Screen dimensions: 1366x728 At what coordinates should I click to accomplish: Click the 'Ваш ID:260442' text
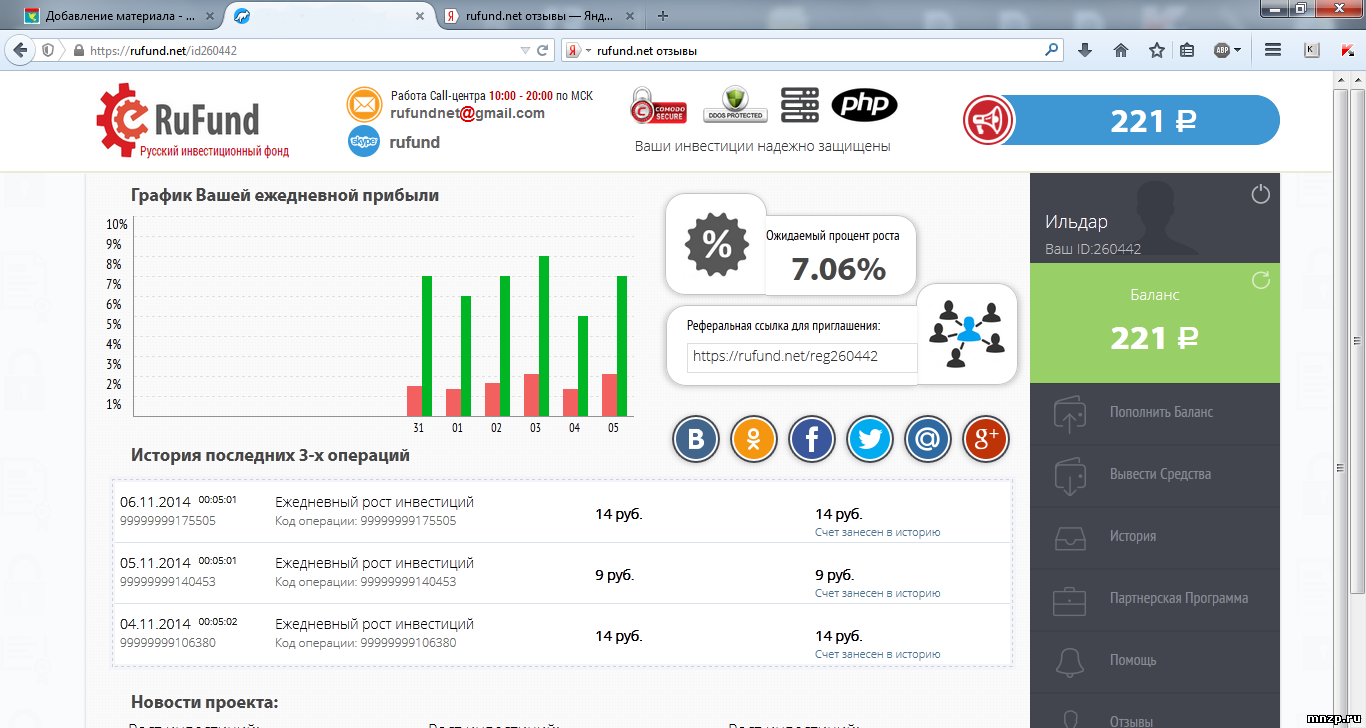pos(1093,249)
